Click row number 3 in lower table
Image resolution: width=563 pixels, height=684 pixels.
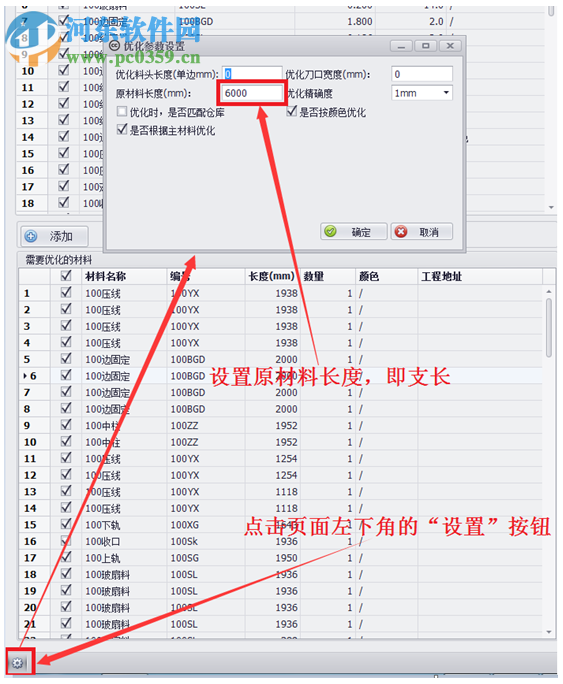[27, 326]
